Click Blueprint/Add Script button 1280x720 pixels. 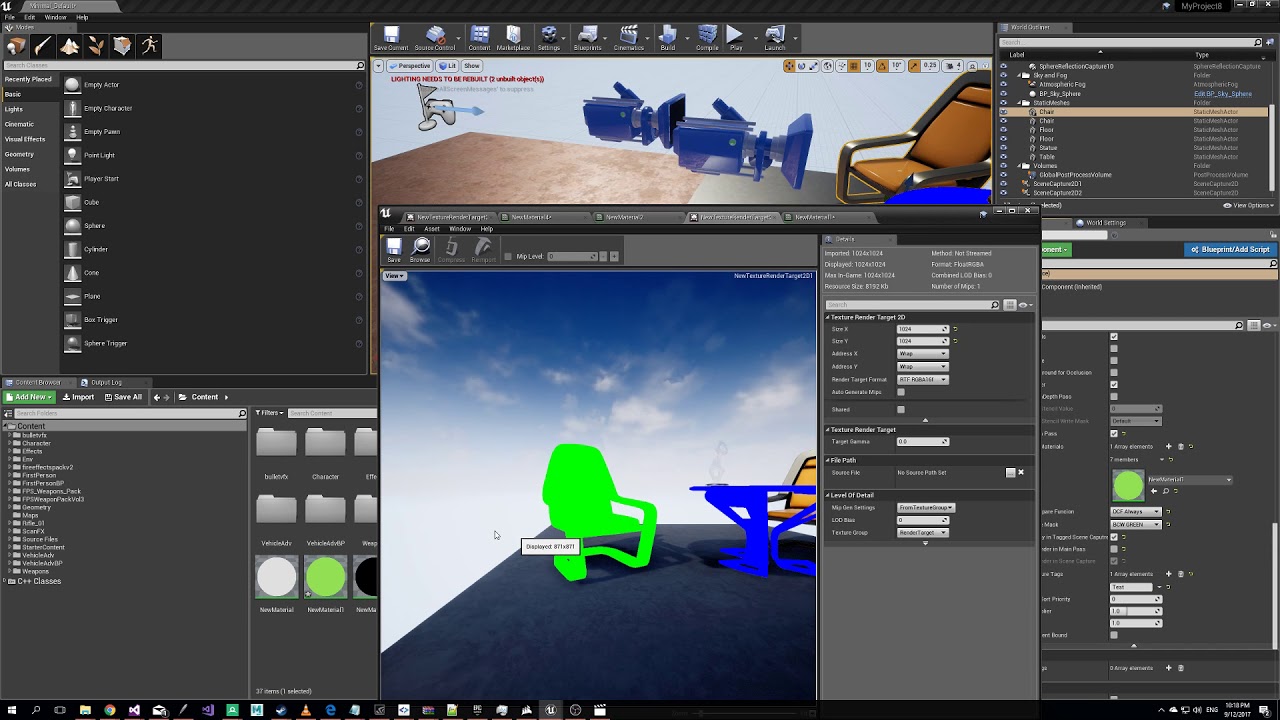[1229, 249]
